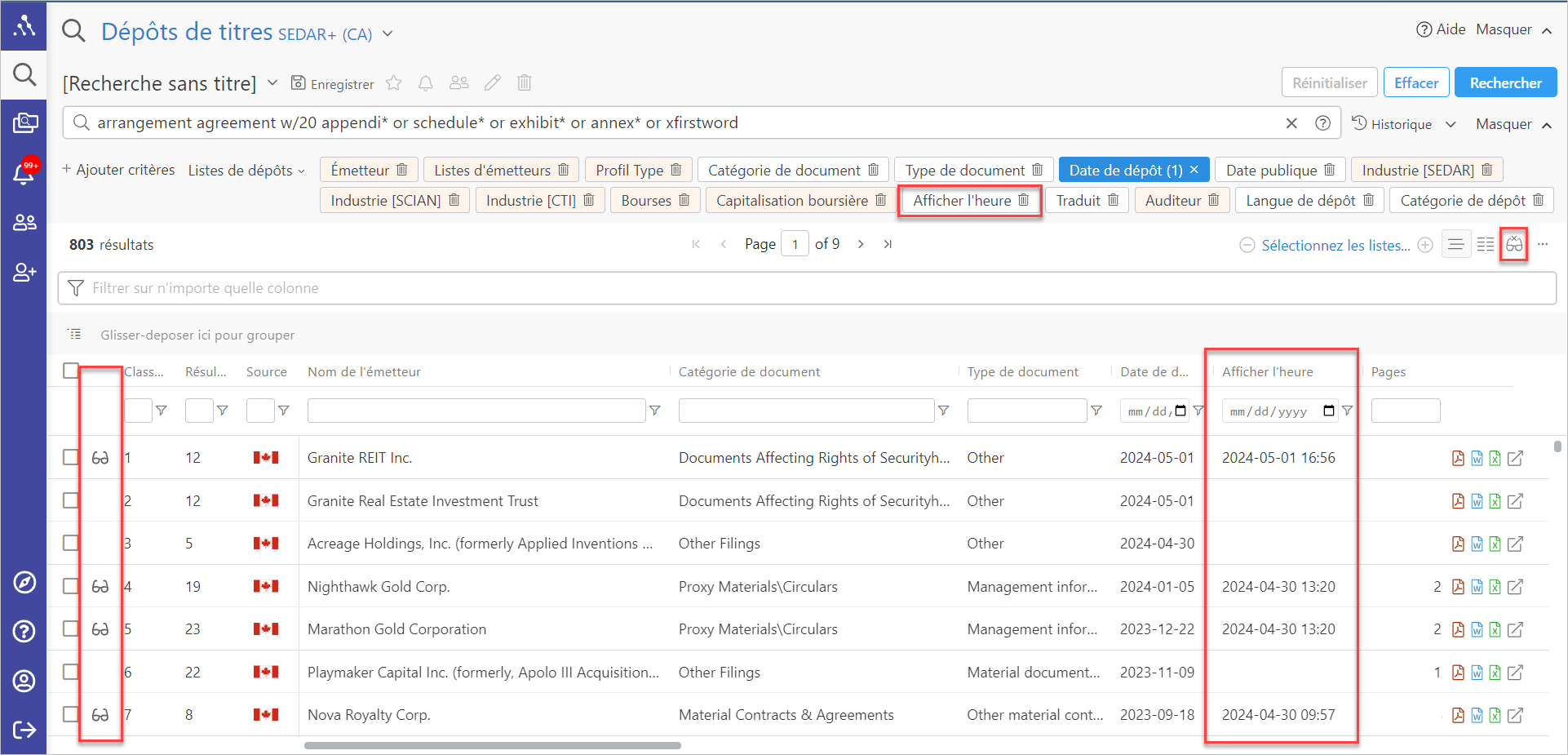The image size is (1568, 755).
Task: Check the Granite Real Estate Investment Trust row
Action: (71, 500)
